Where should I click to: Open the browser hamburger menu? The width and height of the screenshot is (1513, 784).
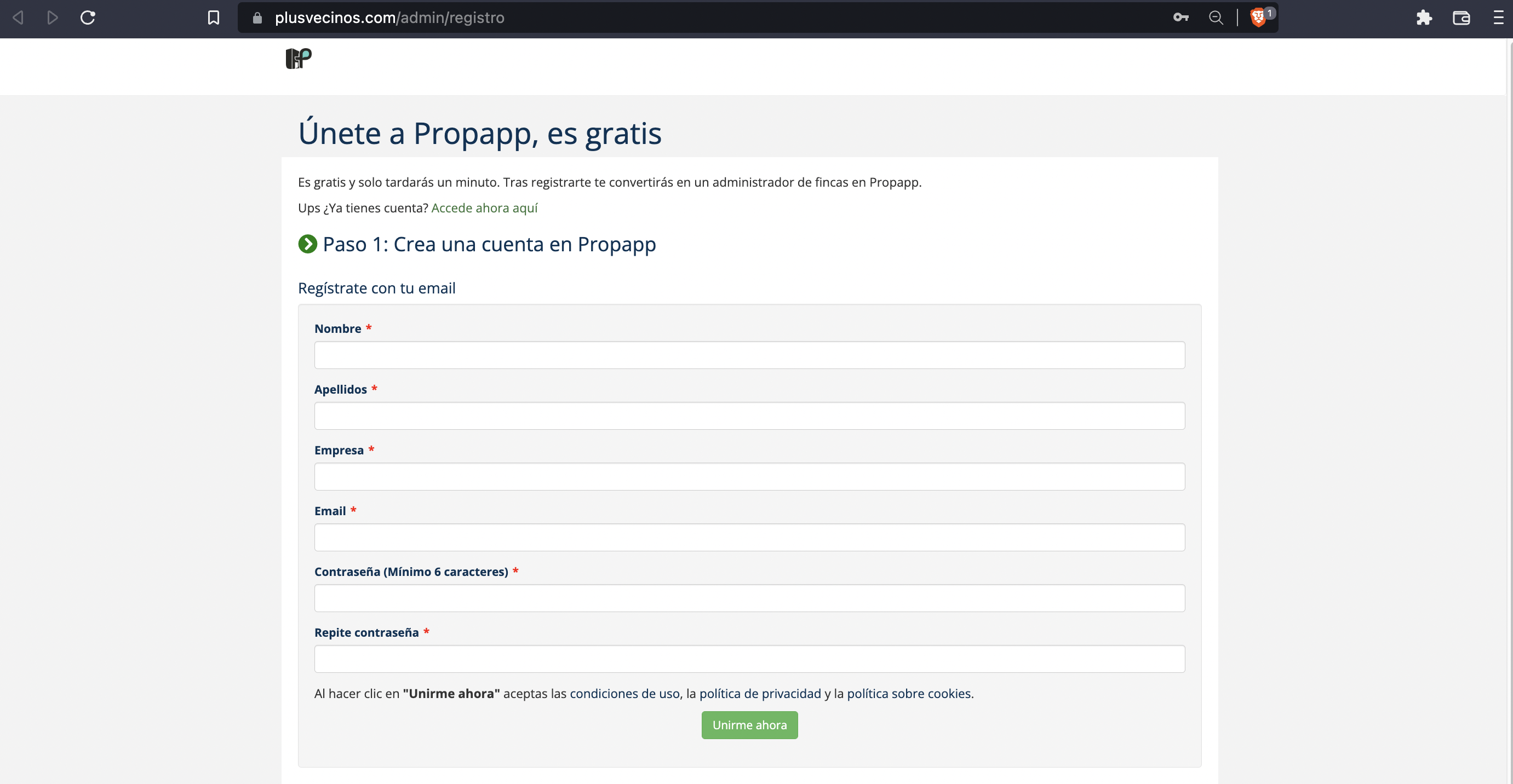(1498, 18)
